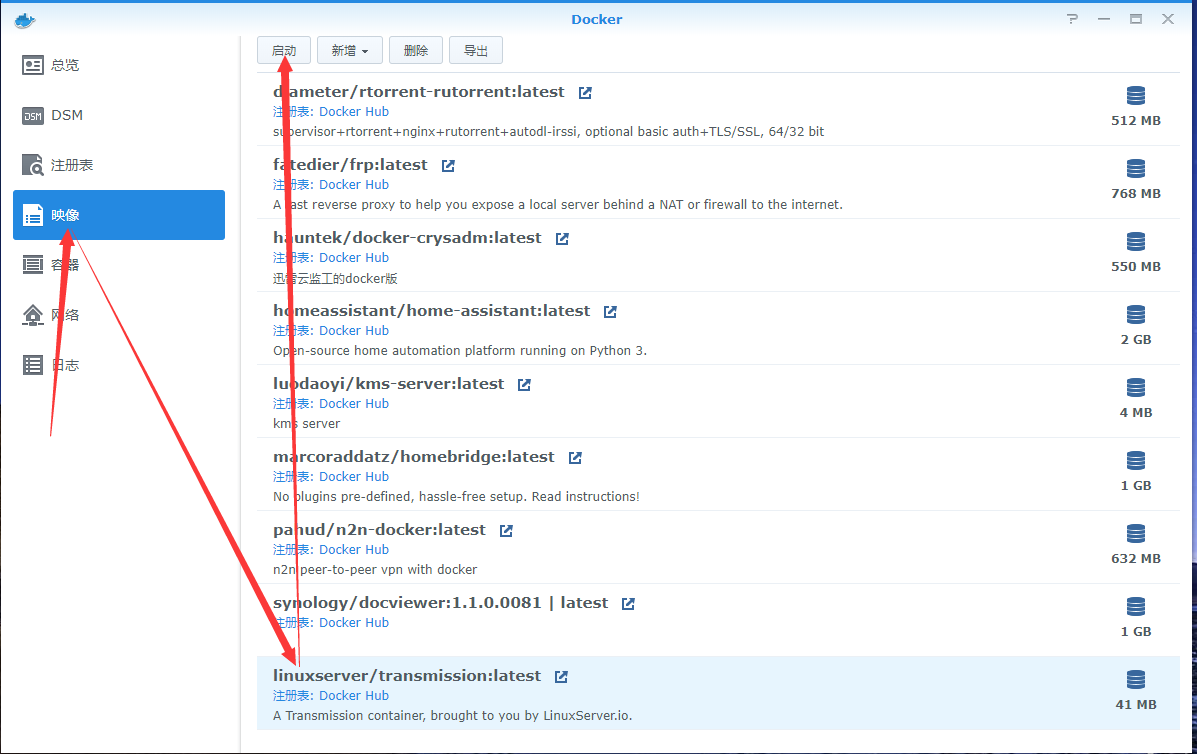Select the pahud/n2n-docker:latest image name

pyautogui.click(x=379, y=530)
